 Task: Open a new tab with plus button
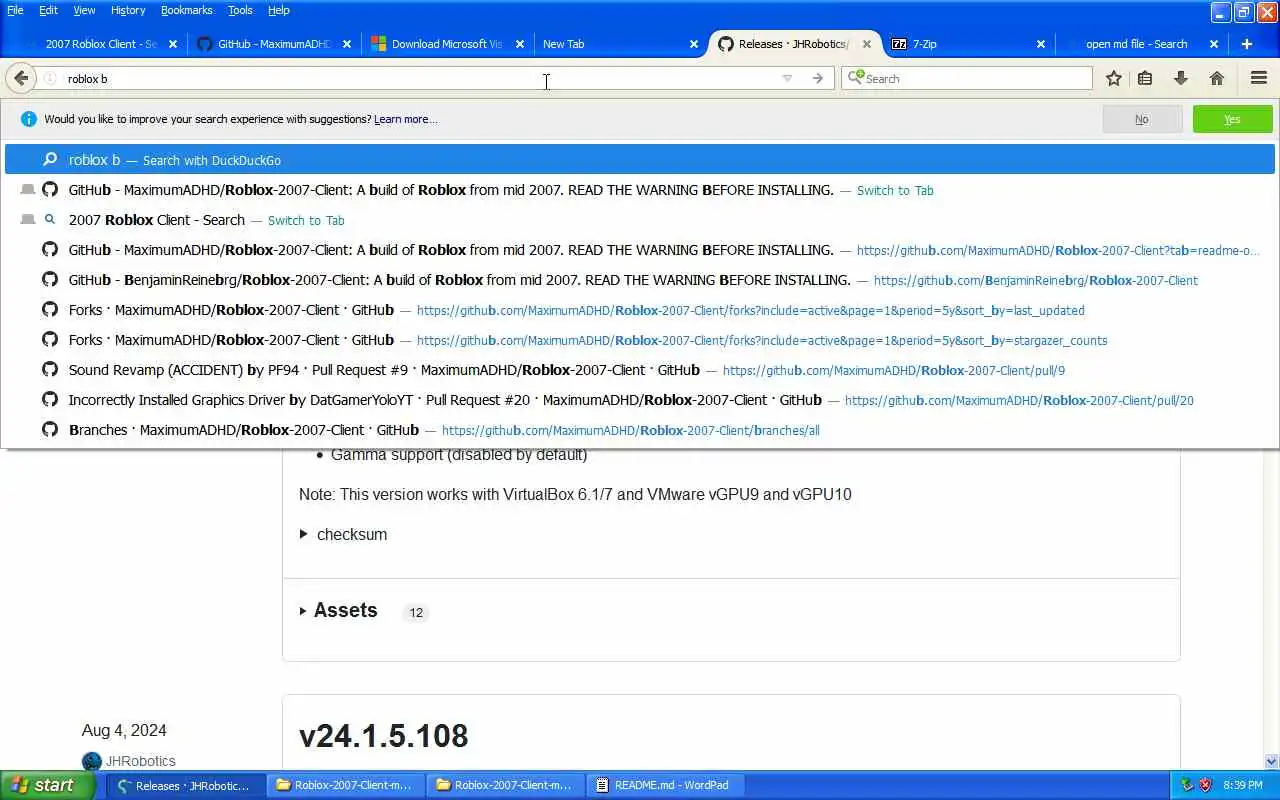[1246, 44]
